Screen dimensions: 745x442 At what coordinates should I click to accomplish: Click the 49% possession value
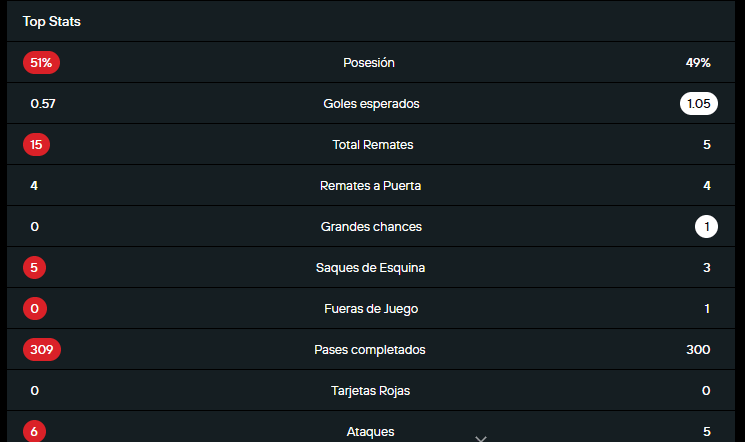pos(697,62)
